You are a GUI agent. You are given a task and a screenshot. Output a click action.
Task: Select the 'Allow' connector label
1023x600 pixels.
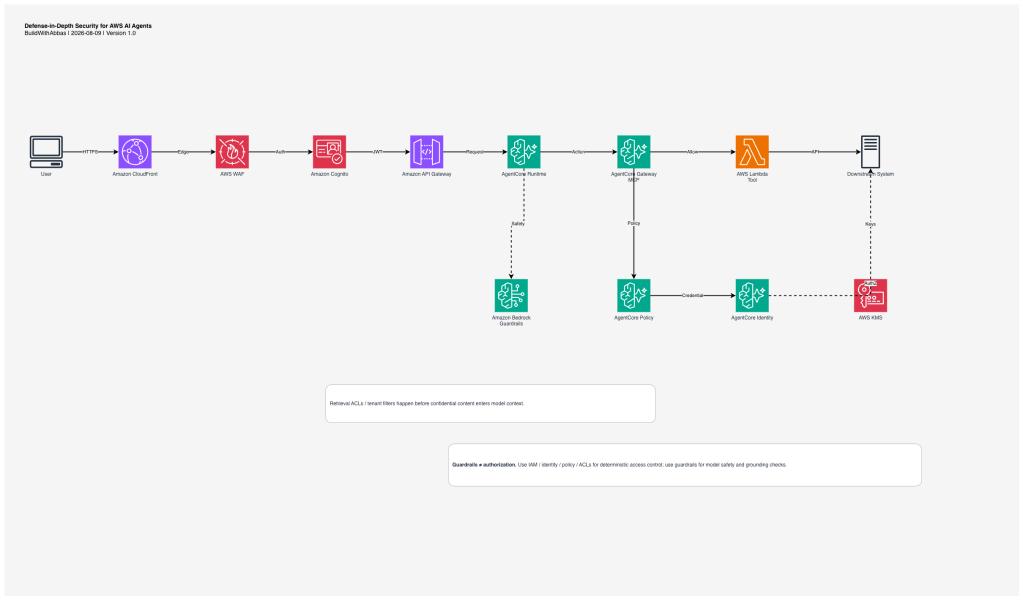693,152
